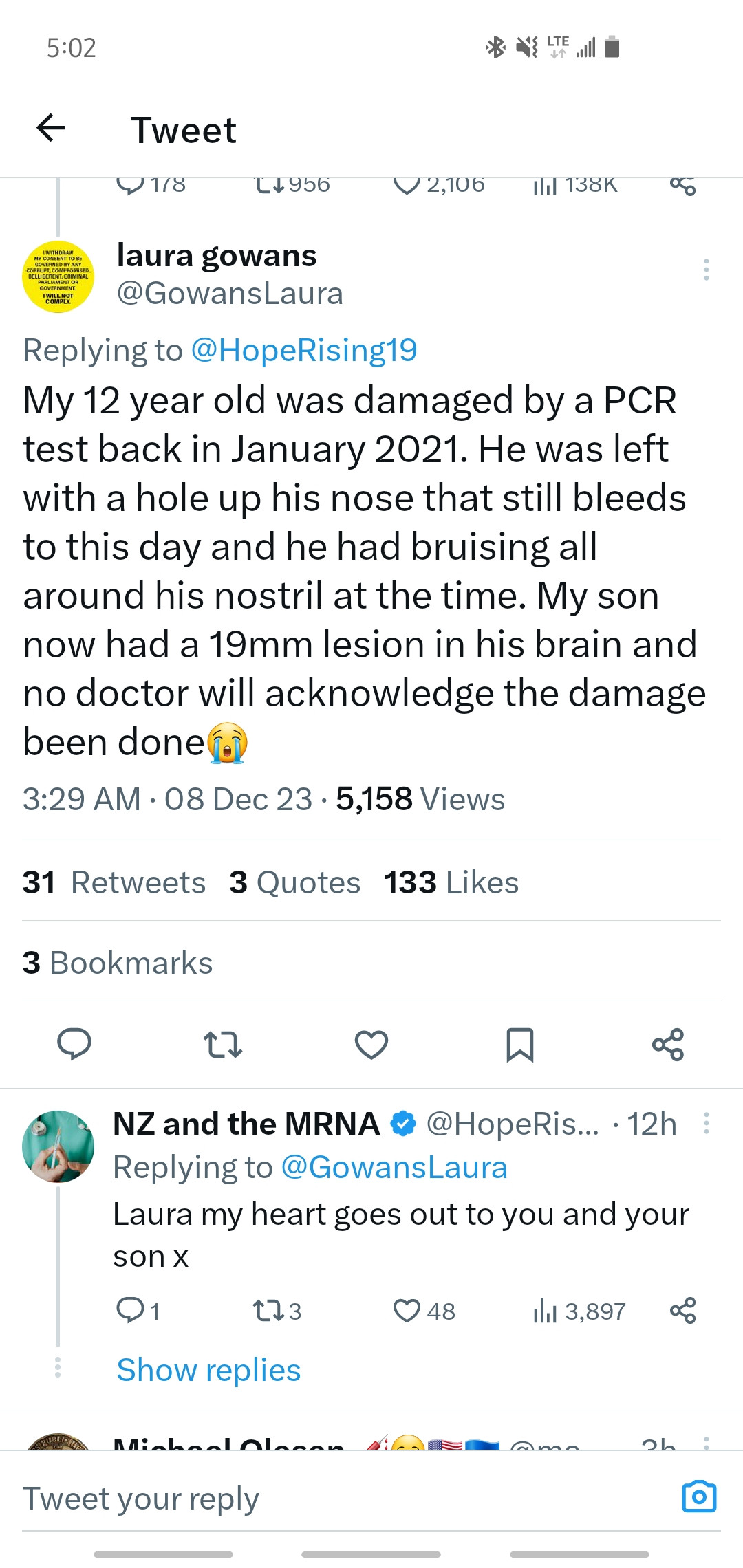The image size is (743, 1568).
Task: Bookmark laura gowans' tweet
Action: coord(520,1044)
